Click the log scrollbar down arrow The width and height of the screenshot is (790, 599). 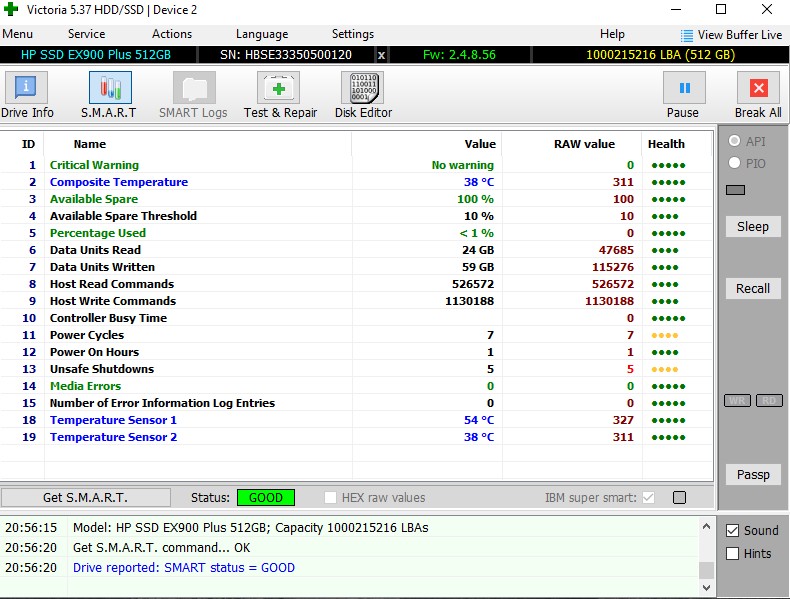(706, 587)
